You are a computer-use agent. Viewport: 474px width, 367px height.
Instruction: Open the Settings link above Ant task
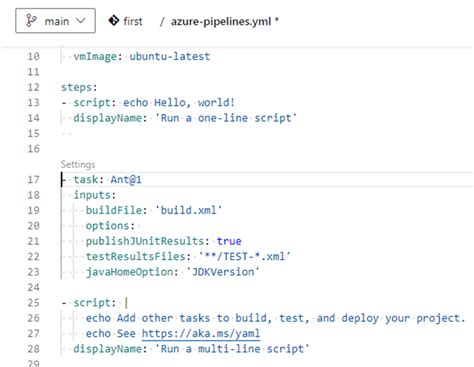click(x=78, y=164)
